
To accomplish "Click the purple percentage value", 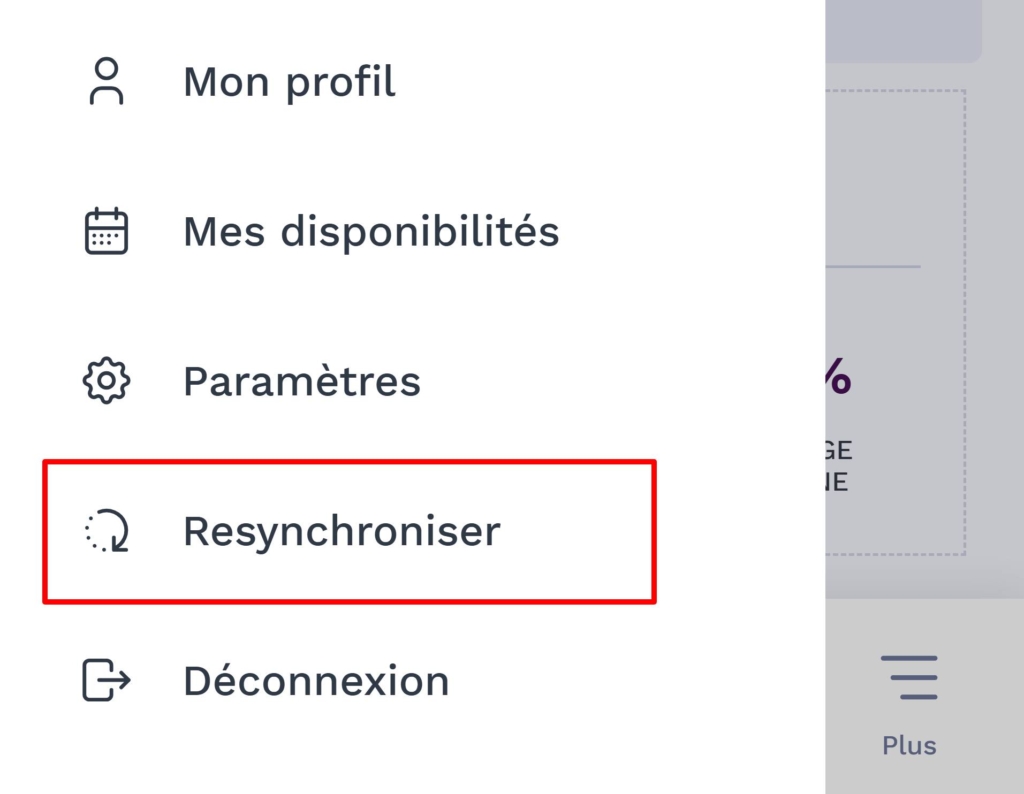I will tap(840, 377).
